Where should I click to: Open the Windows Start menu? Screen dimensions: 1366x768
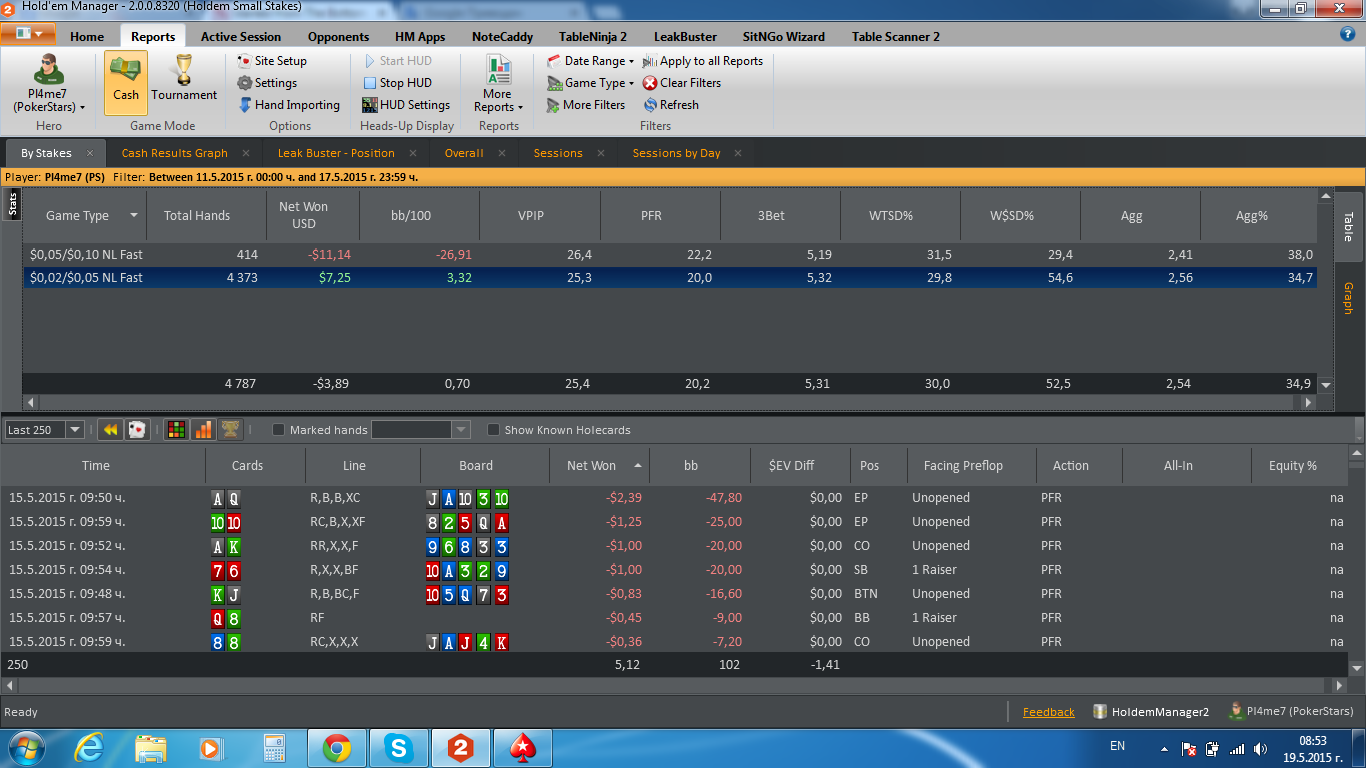(x=26, y=748)
